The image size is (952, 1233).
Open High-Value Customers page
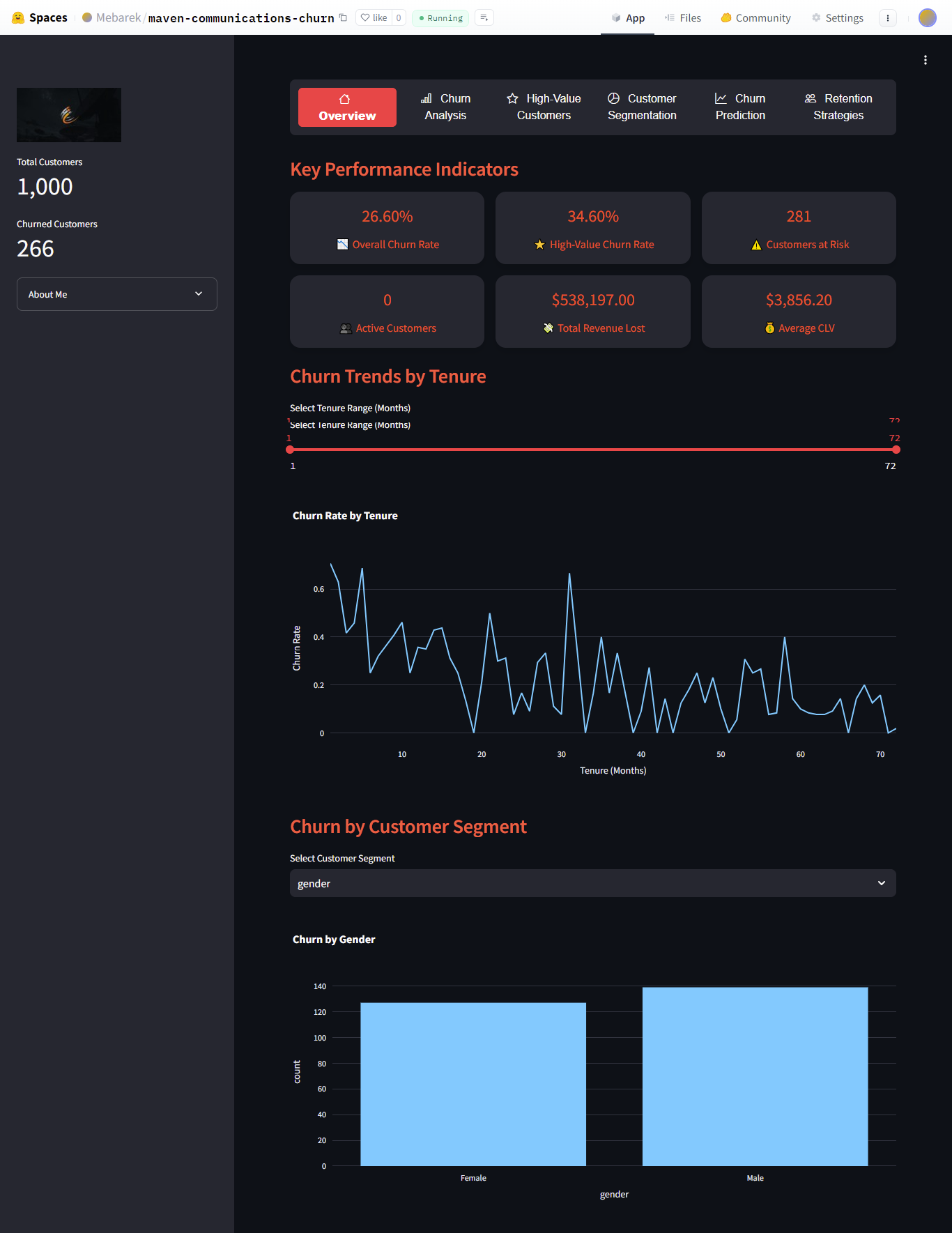click(x=544, y=107)
